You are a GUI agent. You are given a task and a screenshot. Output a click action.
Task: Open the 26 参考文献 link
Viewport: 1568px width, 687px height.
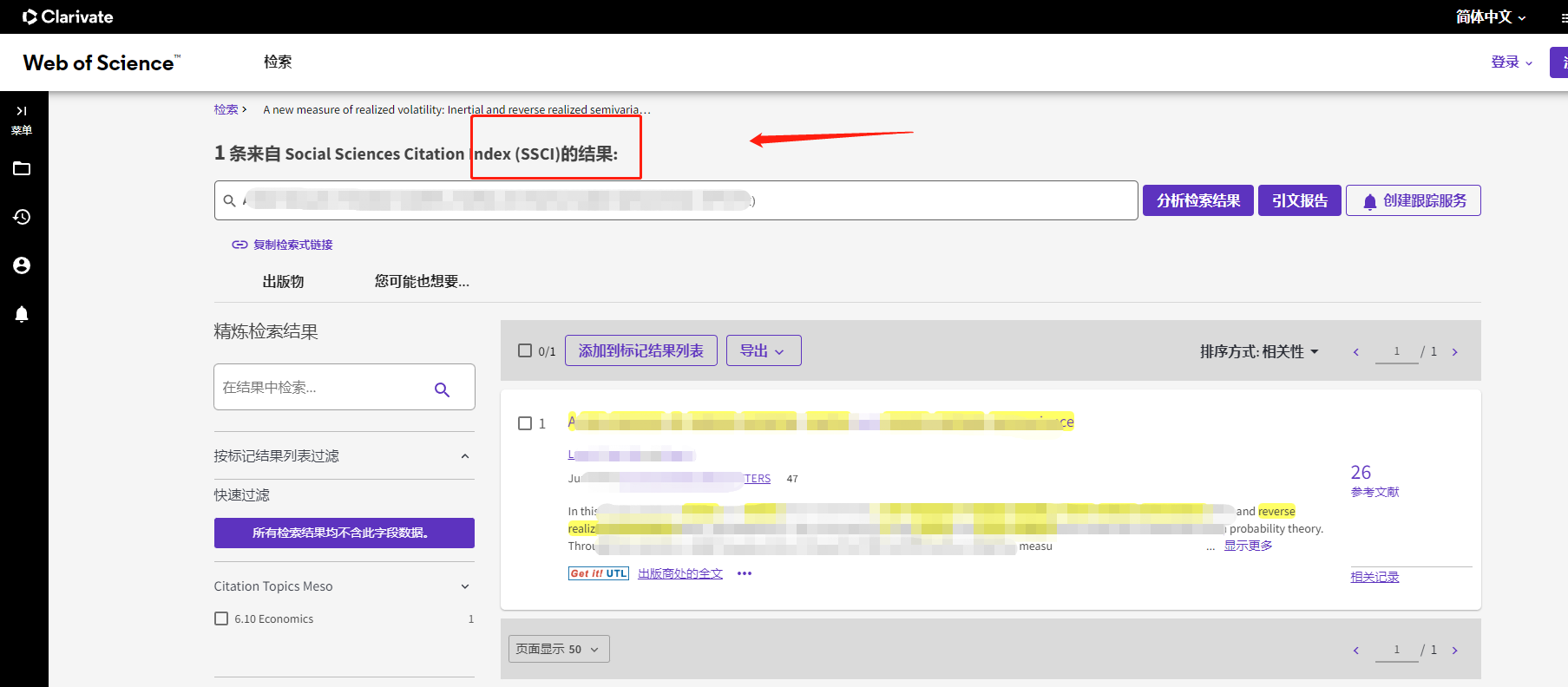[x=1374, y=481]
